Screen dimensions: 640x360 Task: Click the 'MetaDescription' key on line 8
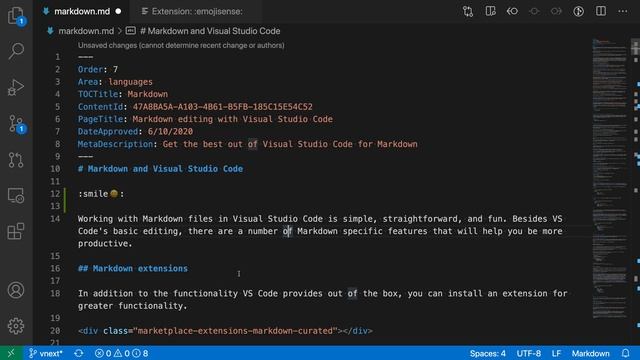coord(115,144)
